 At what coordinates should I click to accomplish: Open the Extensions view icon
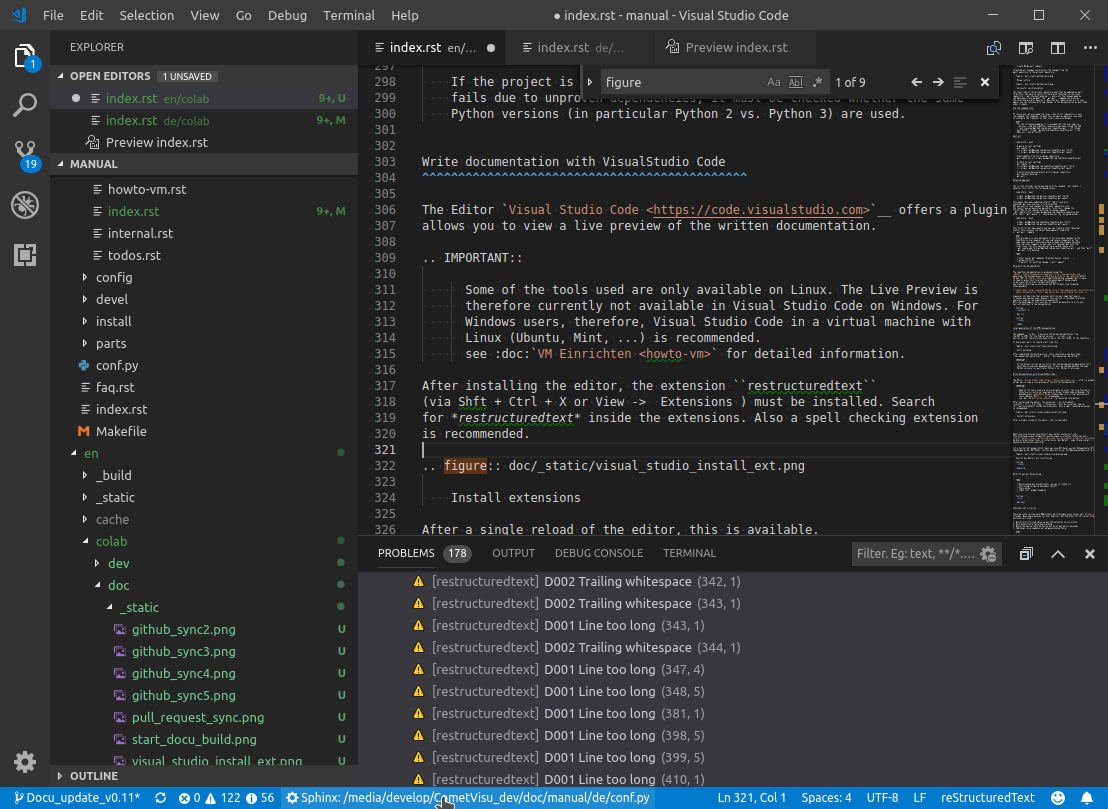pyautogui.click(x=25, y=255)
